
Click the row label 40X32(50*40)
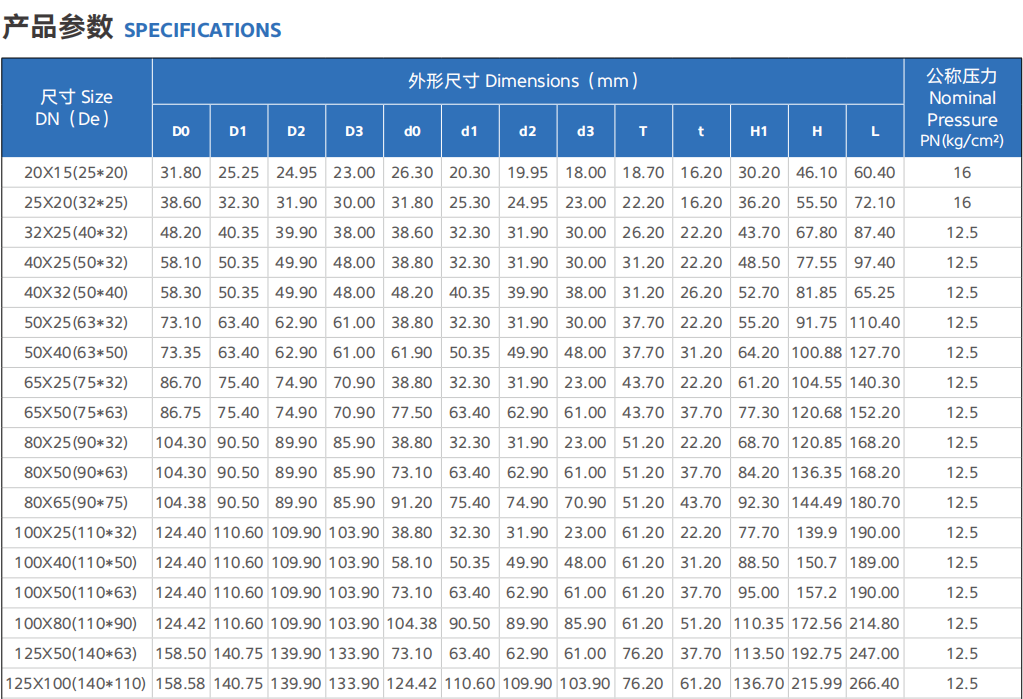pos(76,293)
